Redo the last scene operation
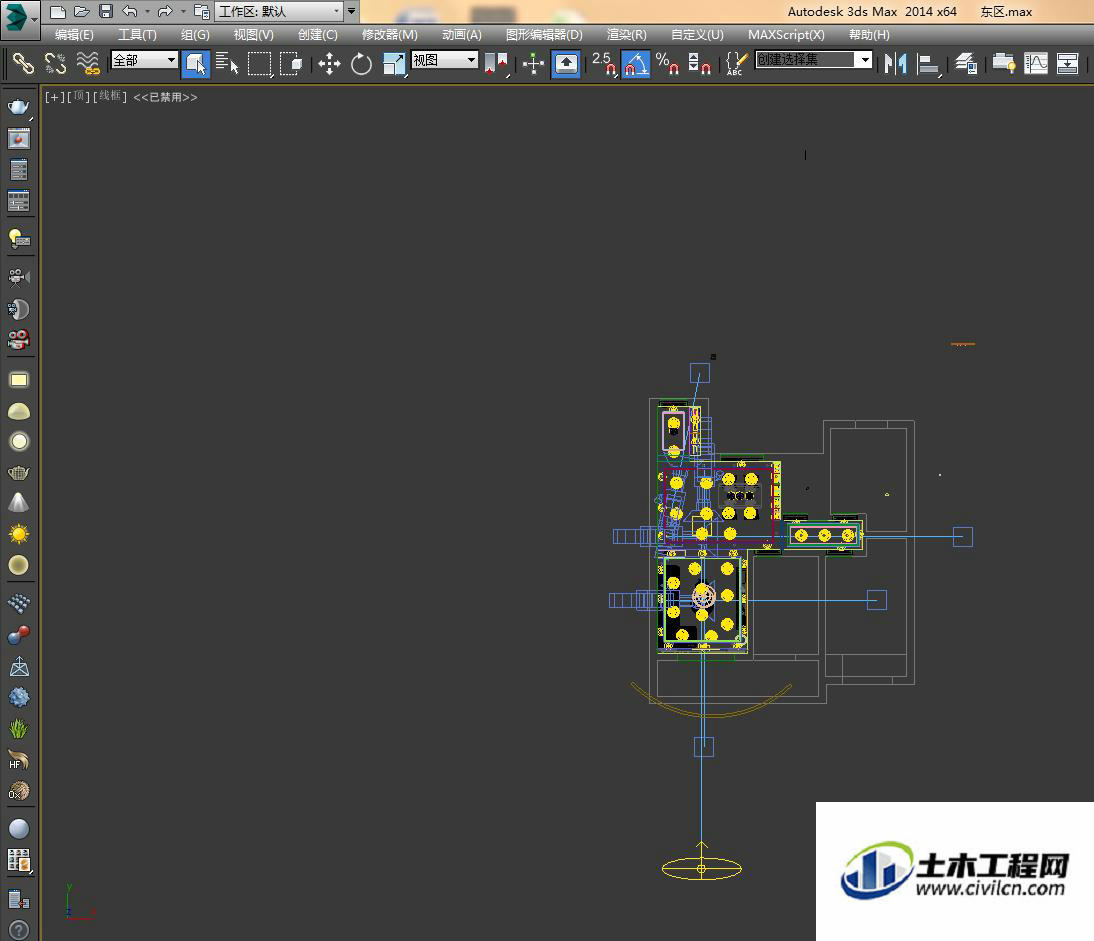This screenshot has height=941, width=1094. [165, 11]
